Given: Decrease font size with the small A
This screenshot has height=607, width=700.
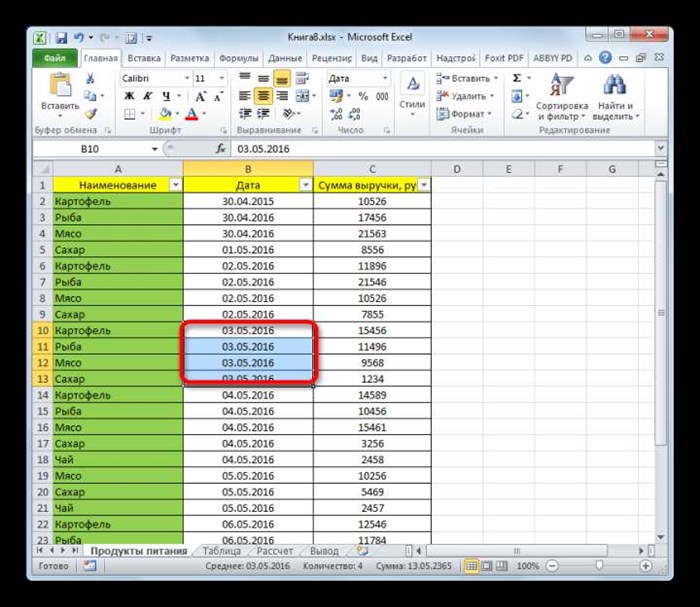Looking at the screenshot, I should 218,96.
